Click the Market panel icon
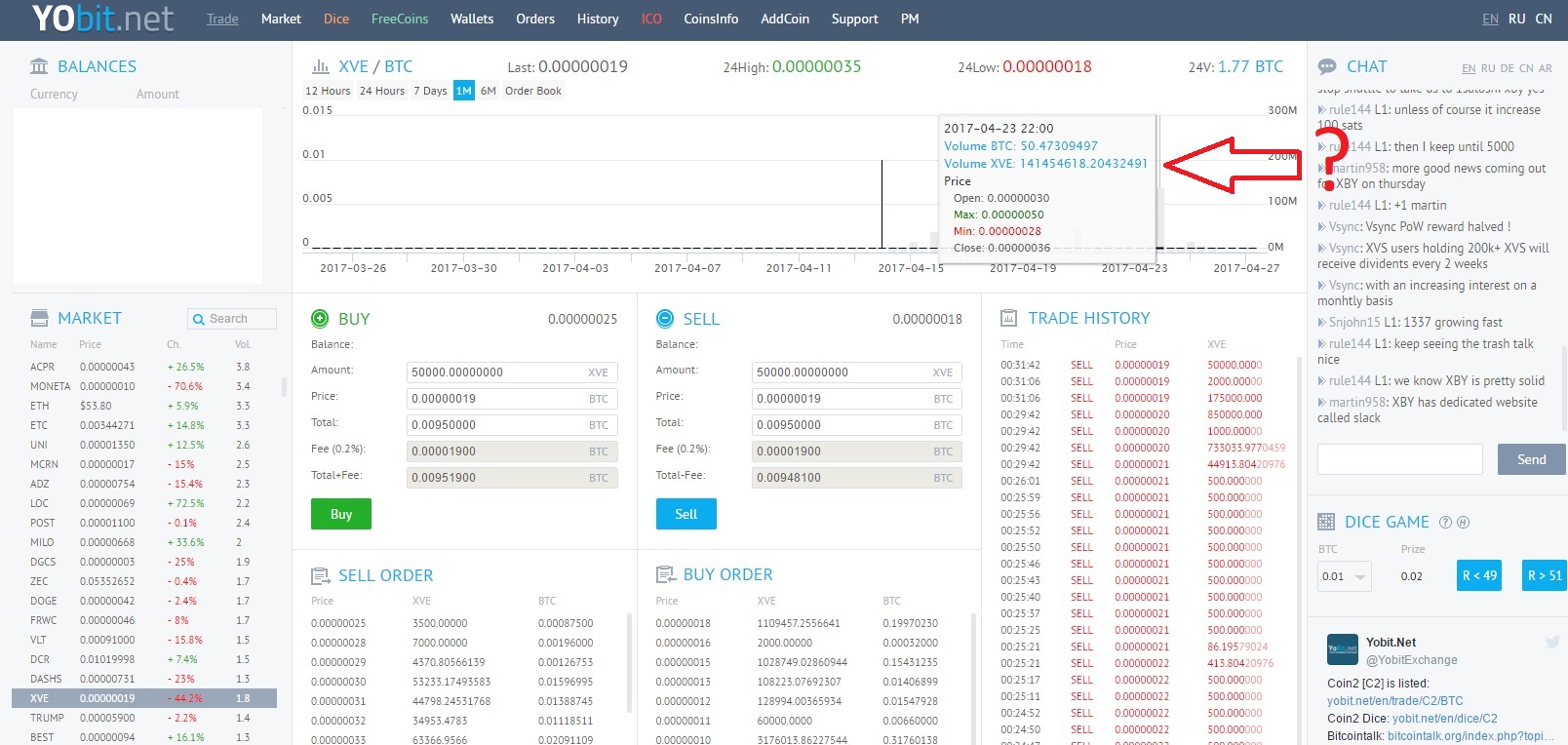 pos(39,318)
